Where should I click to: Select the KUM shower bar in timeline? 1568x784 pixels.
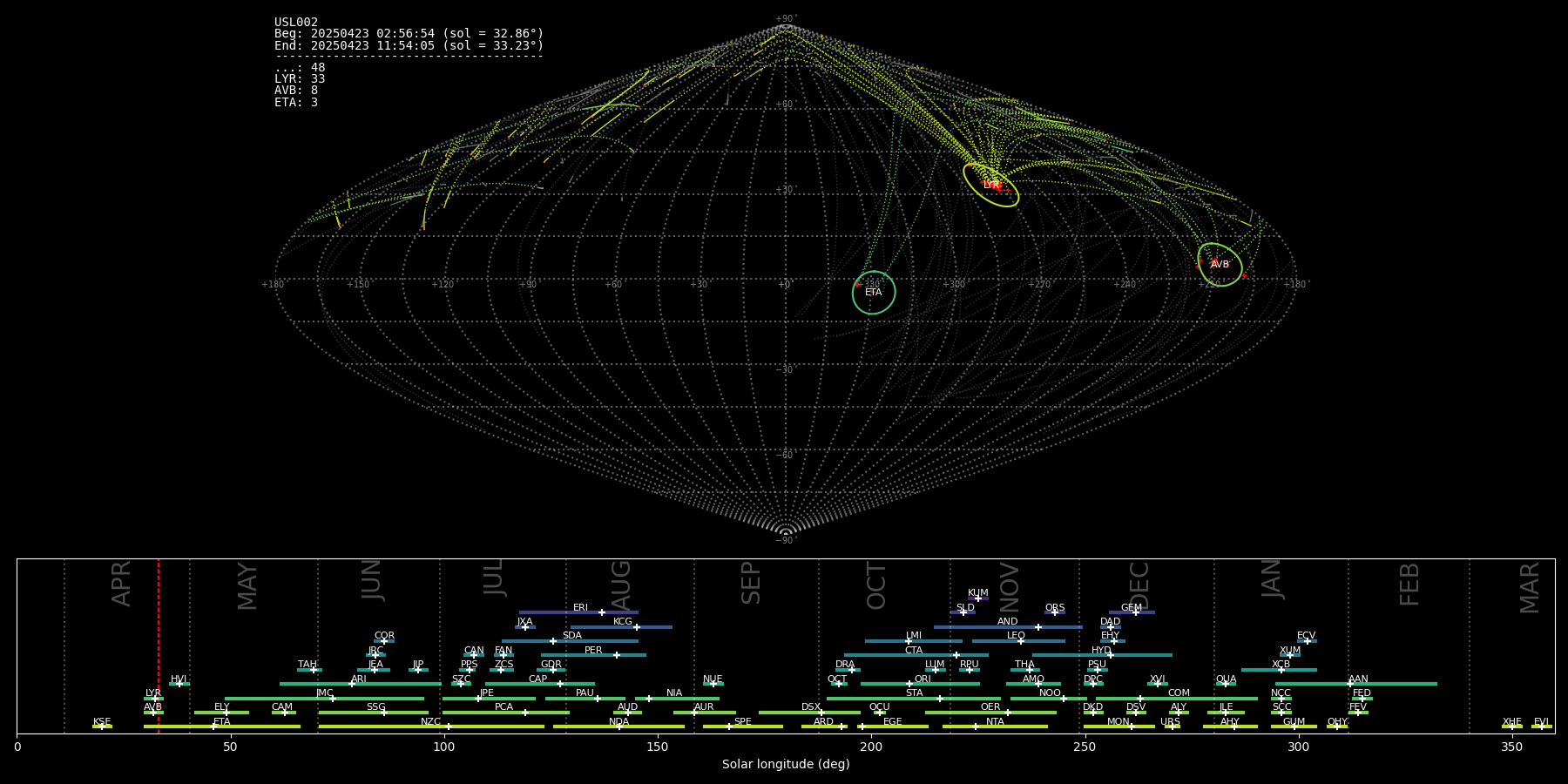[978, 598]
